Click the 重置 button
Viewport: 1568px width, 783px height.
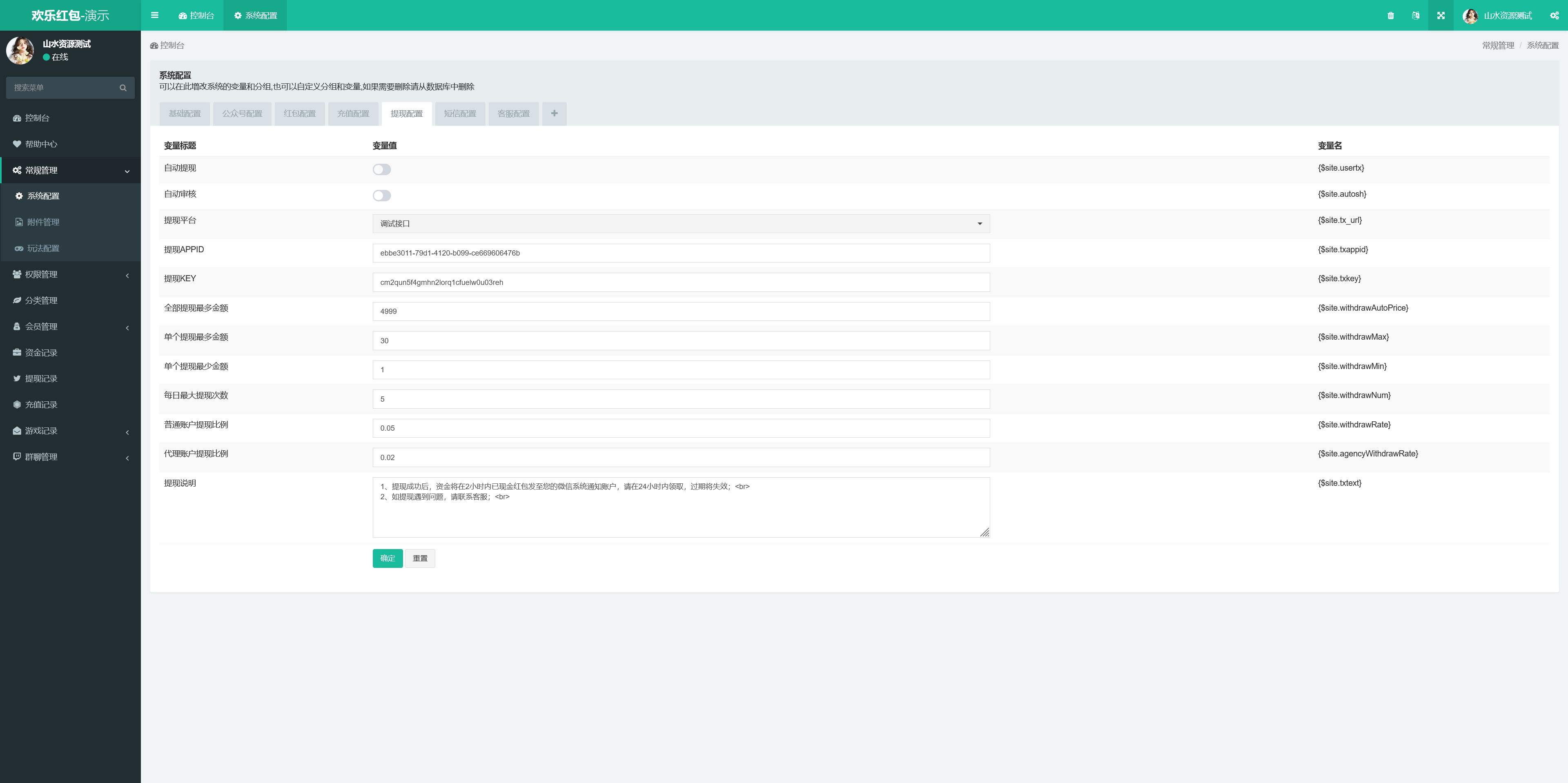tap(419, 558)
